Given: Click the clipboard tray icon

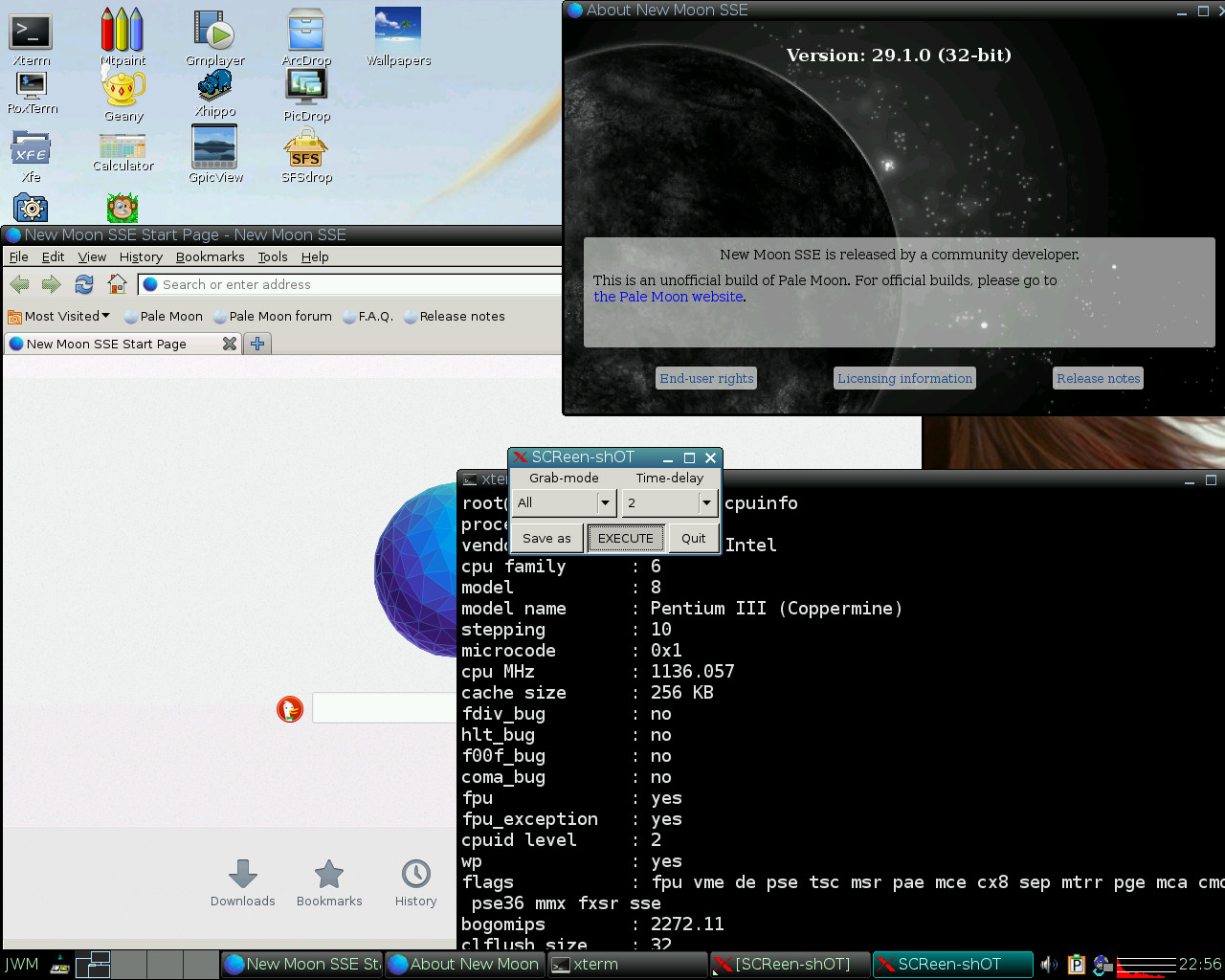Looking at the screenshot, I should coord(1077,965).
